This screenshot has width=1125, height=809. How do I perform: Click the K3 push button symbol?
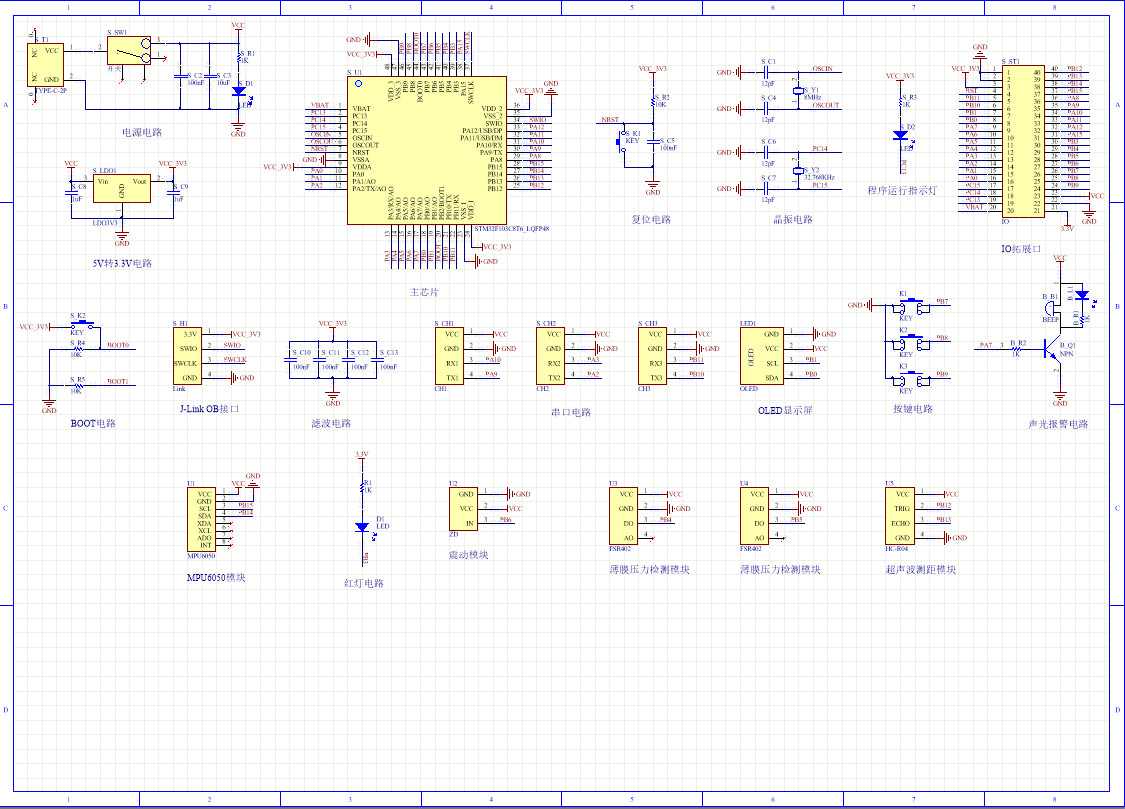pos(910,378)
